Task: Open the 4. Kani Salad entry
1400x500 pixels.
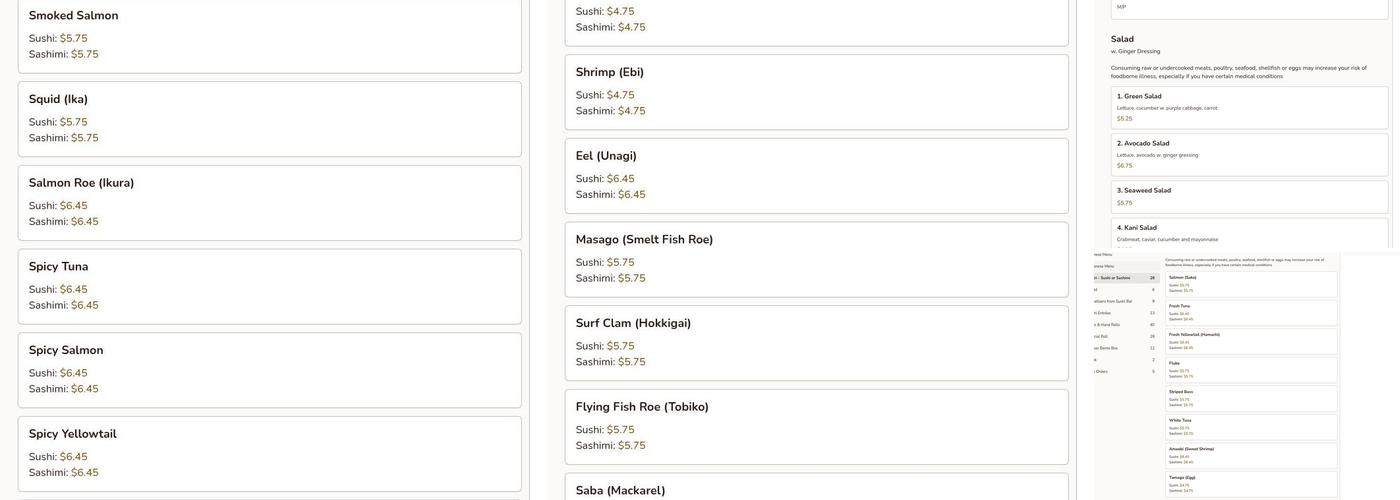Action: pyautogui.click(x=1249, y=233)
